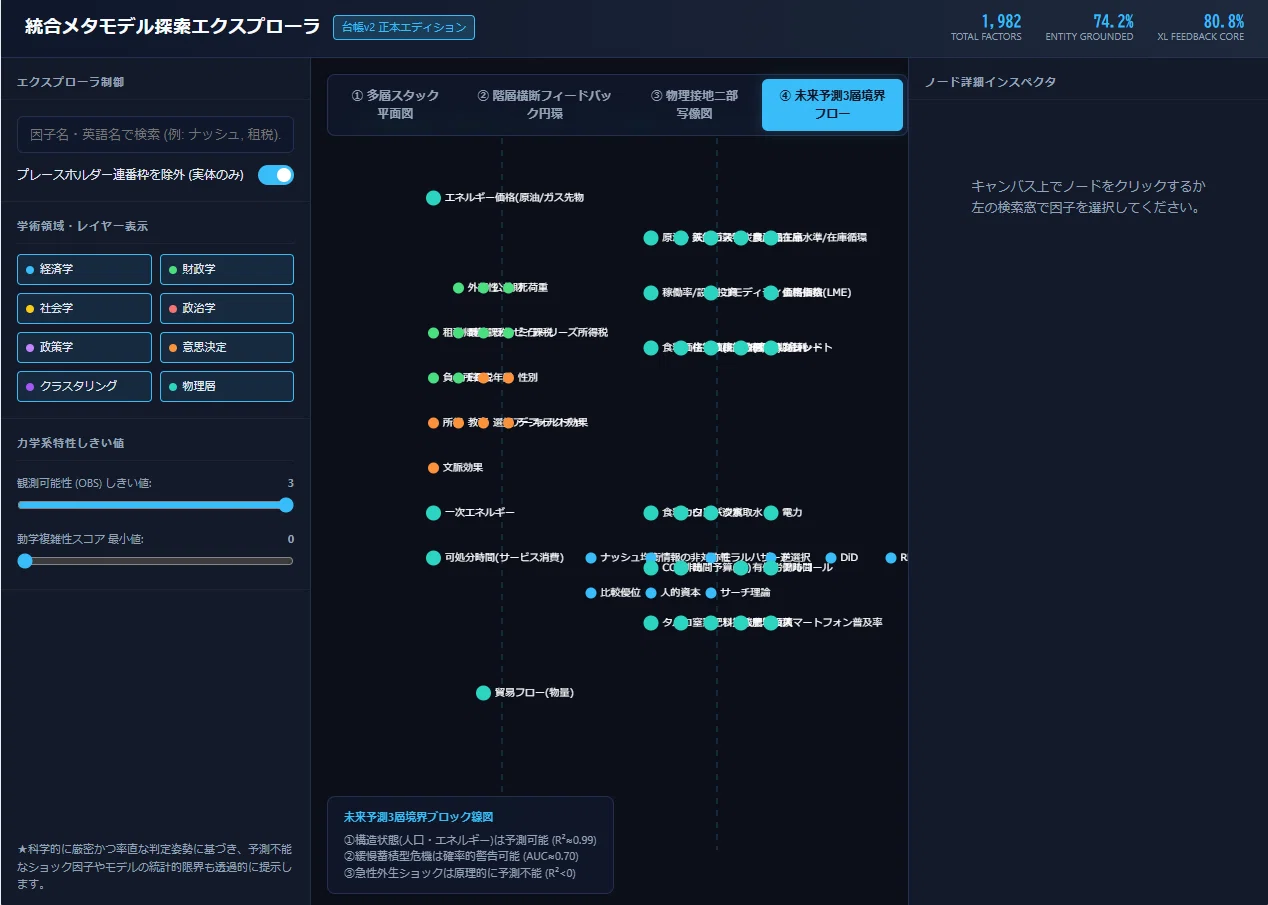Select the サーチ理論 node

pos(711,593)
